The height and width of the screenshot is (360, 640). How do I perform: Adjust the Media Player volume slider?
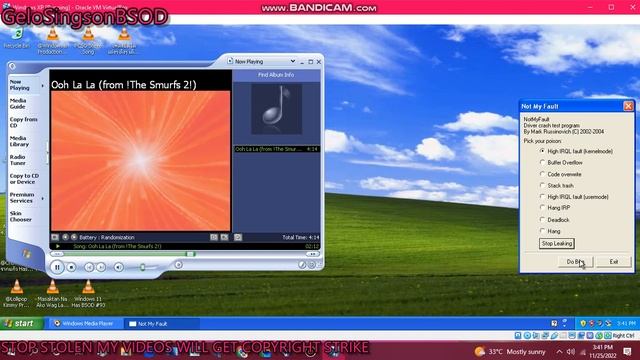pyautogui.click(x=142, y=267)
